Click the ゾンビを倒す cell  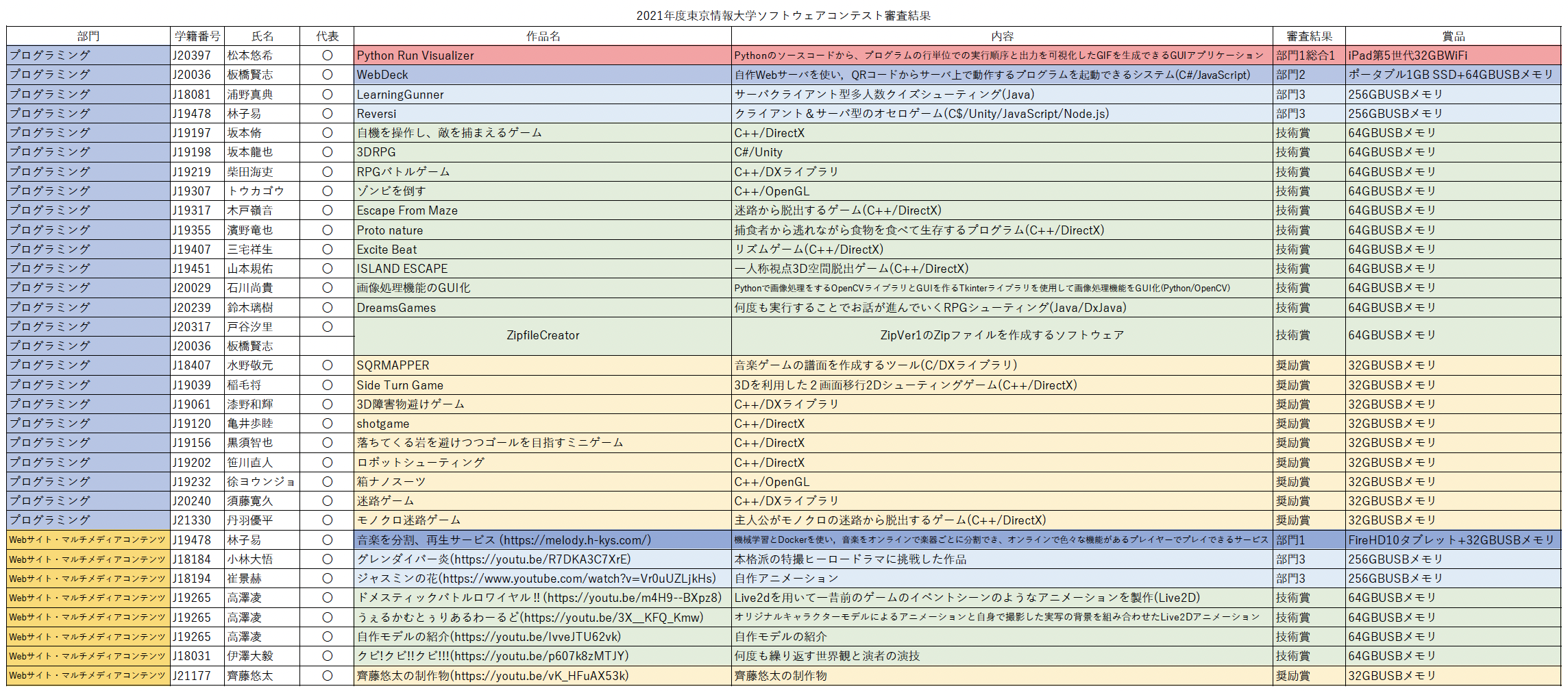(x=543, y=191)
